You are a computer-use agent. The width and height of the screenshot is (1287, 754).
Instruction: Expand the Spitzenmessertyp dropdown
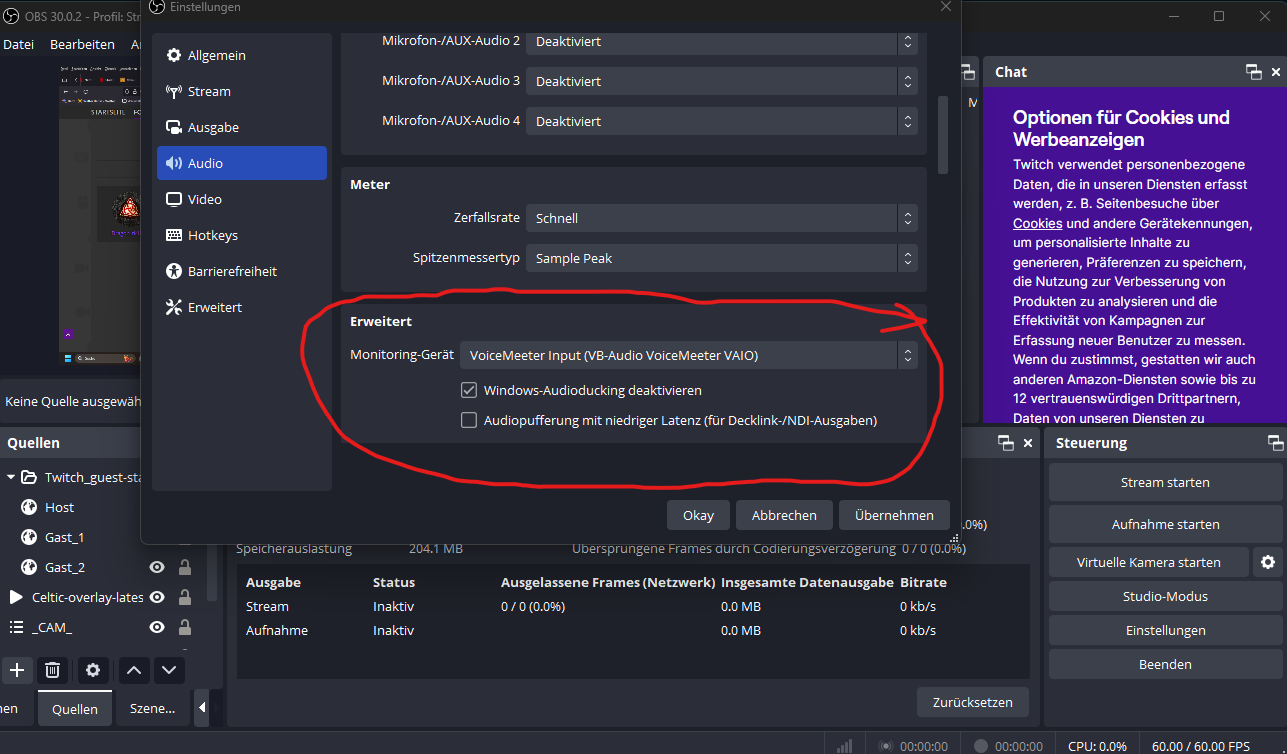click(721, 258)
